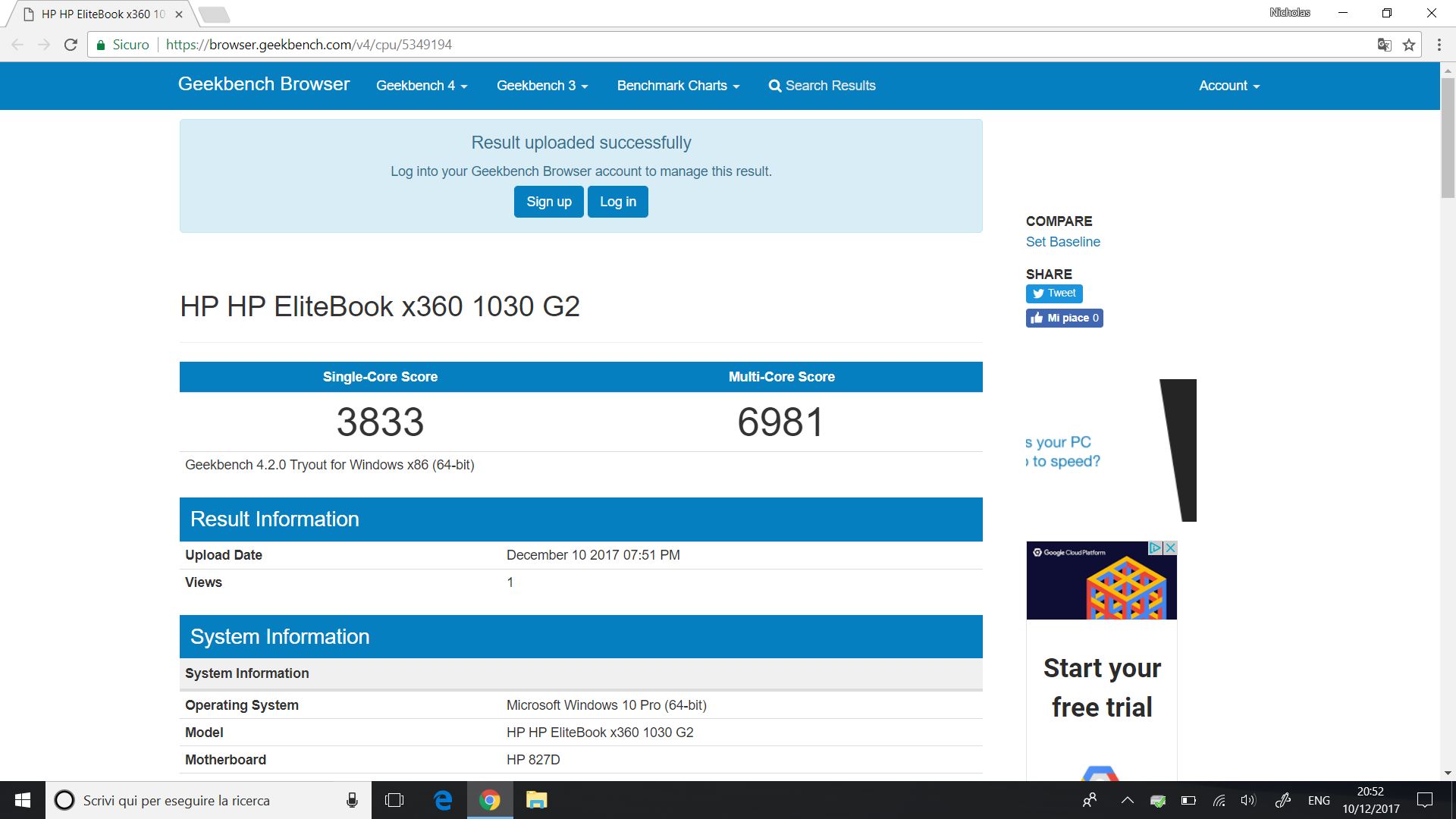The width and height of the screenshot is (1456, 819).
Task: Select the single-core score 3833
Action: point(380,422)
